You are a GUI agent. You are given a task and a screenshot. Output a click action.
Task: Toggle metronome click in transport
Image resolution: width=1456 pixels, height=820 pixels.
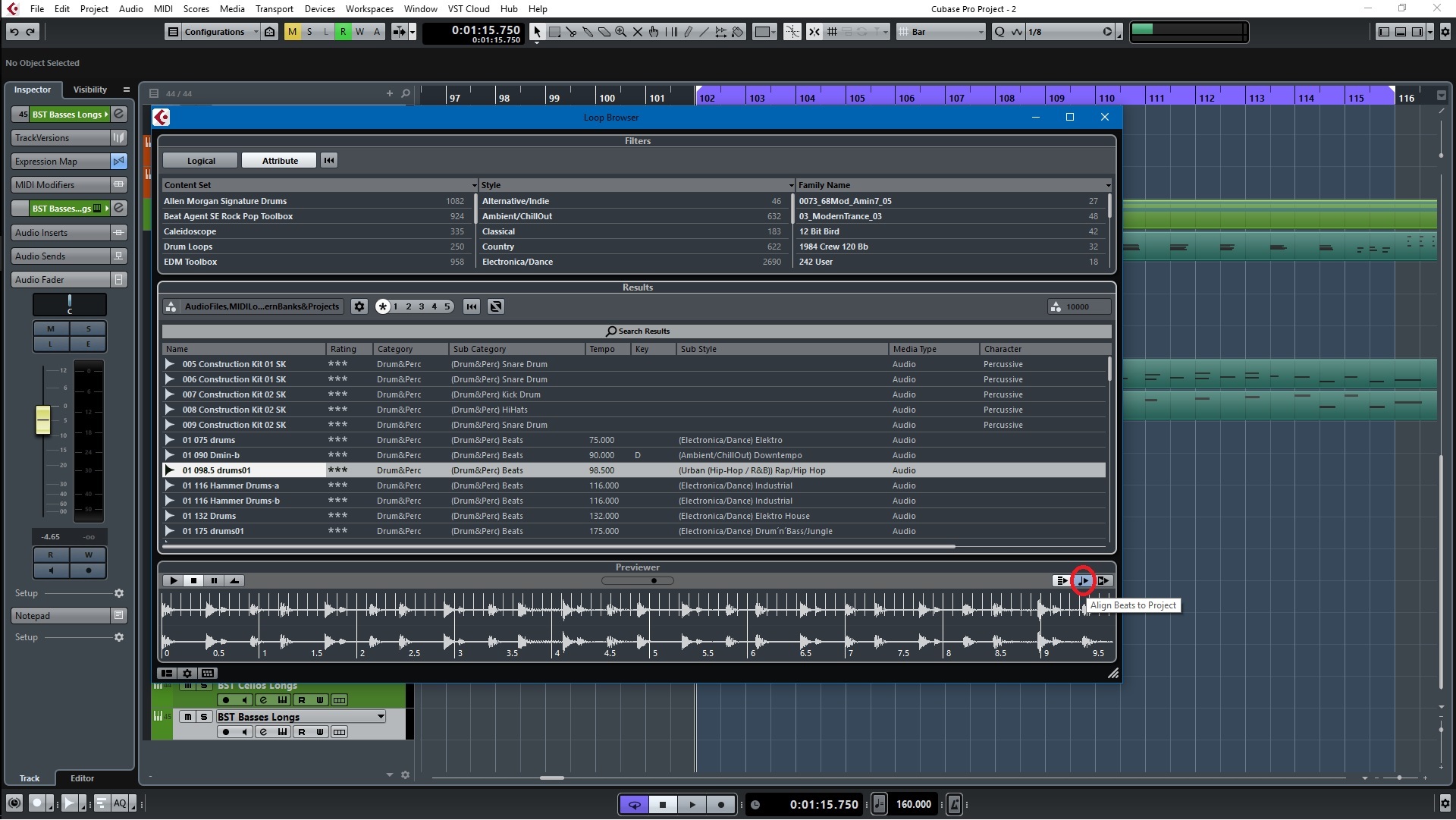[x=955, y=805]
